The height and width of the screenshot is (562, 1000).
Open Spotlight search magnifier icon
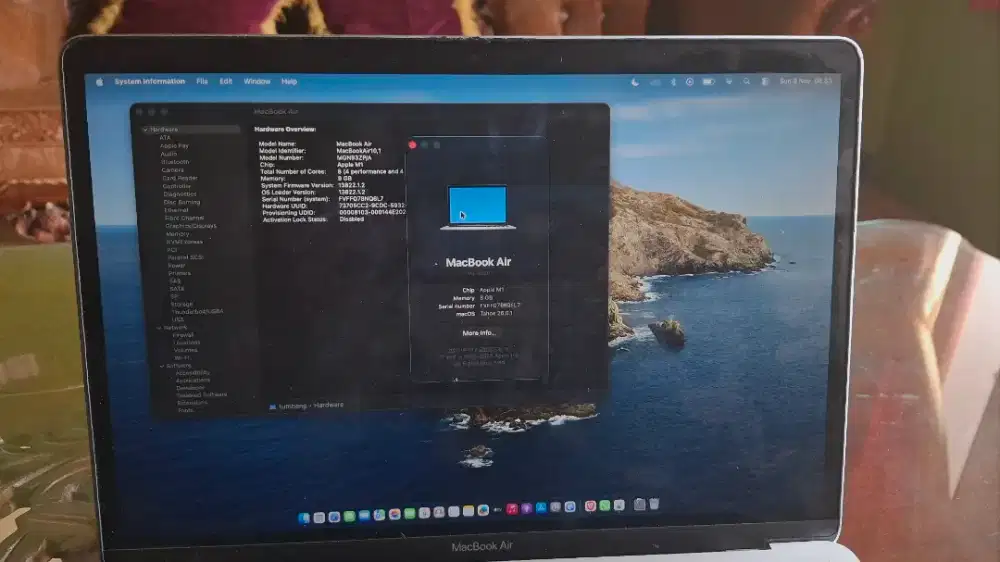(747, 82)
